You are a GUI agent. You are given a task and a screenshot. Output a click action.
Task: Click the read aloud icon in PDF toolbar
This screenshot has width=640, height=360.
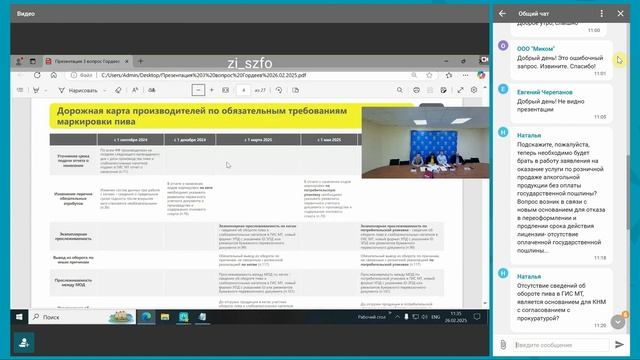(135, 90)
